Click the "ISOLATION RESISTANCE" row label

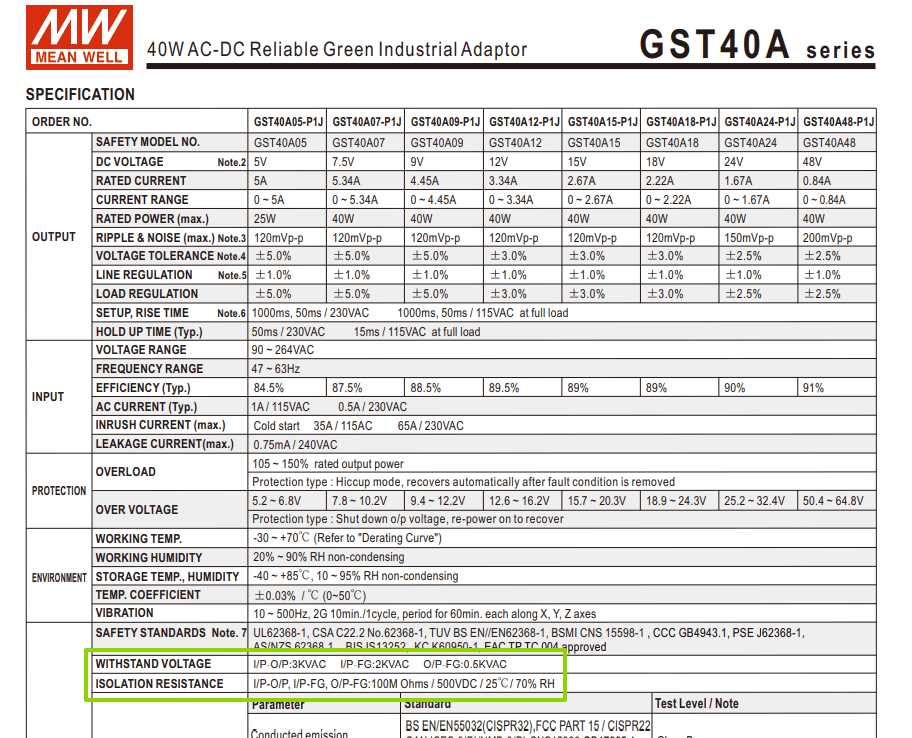(x=159, y=684)
